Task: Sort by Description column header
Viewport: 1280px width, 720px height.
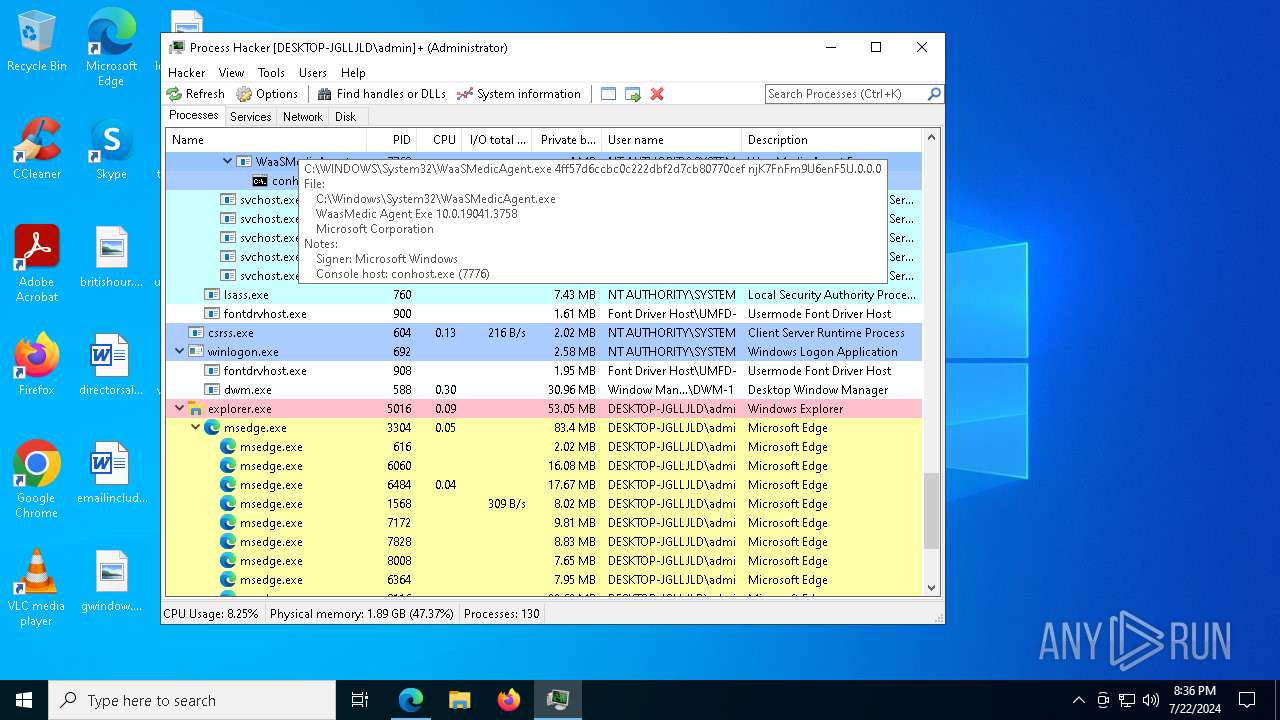Action: point(831,140)
